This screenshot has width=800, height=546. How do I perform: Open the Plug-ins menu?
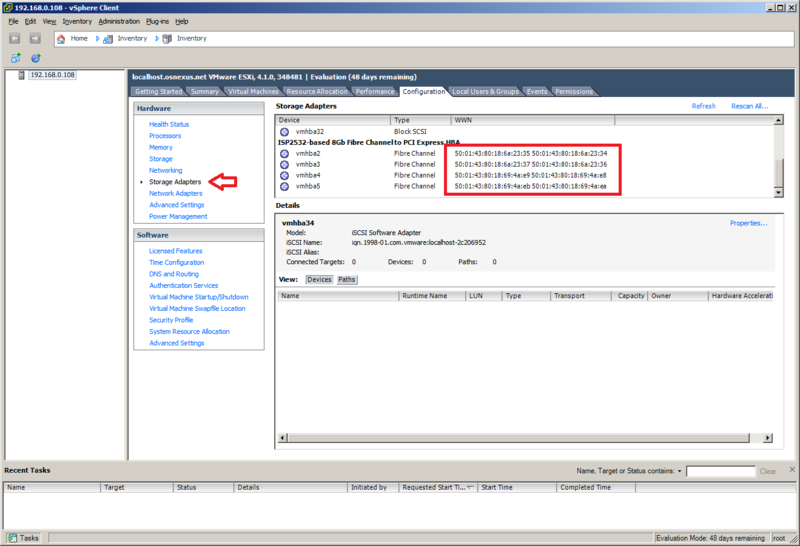pos(157,21)
